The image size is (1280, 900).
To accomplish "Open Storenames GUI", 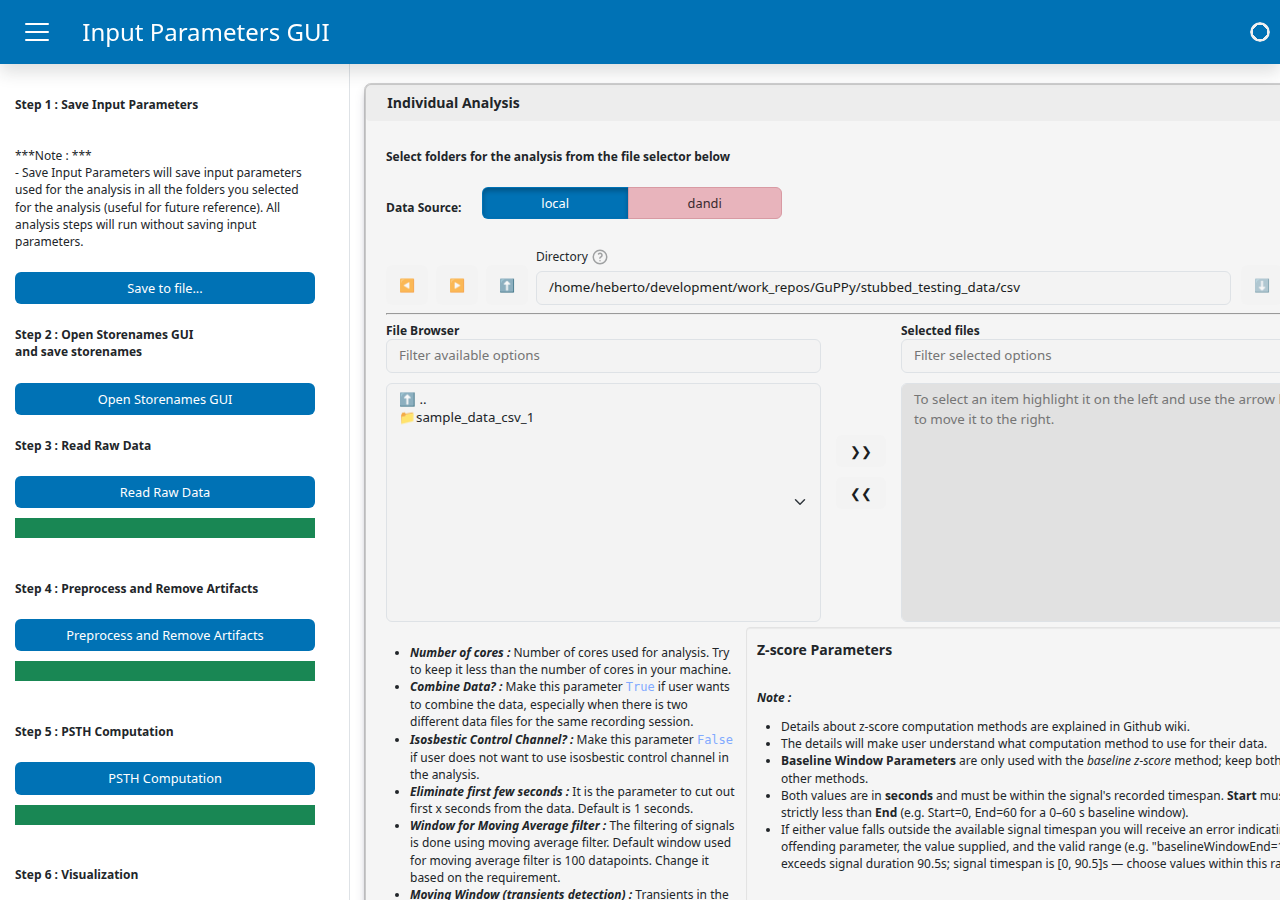I will [x=165, y=399].
